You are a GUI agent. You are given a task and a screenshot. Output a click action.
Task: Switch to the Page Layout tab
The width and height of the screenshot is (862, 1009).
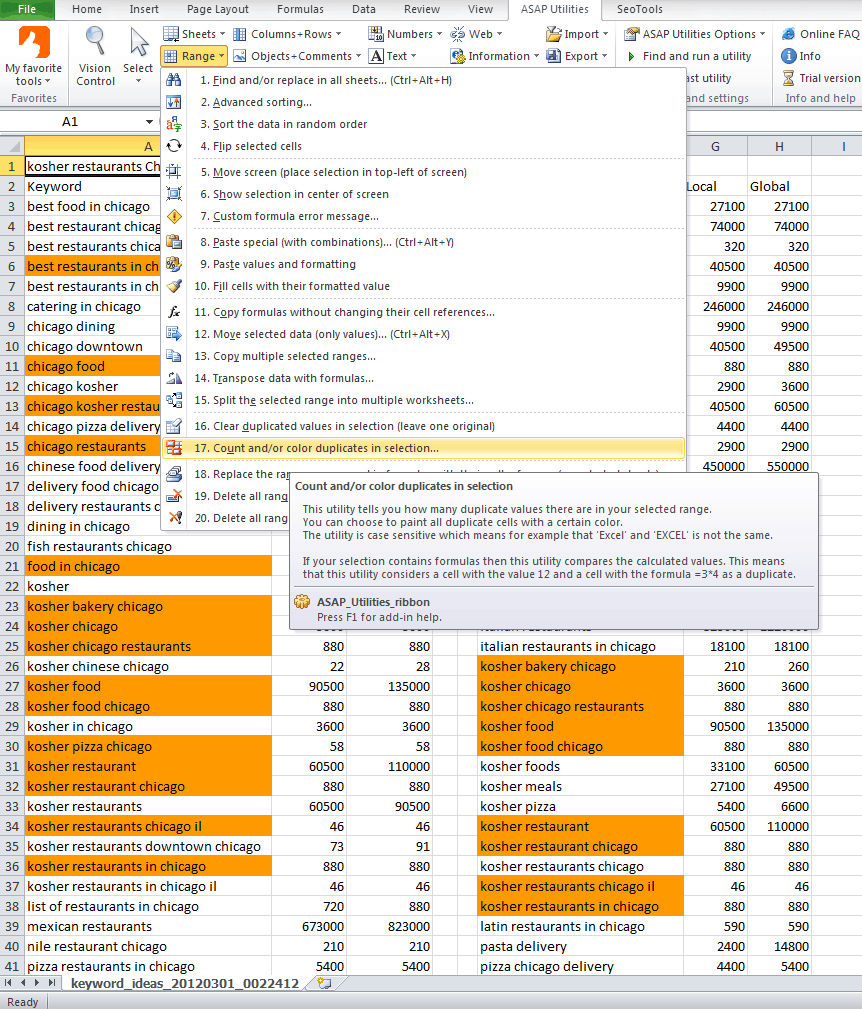(217, 9)
